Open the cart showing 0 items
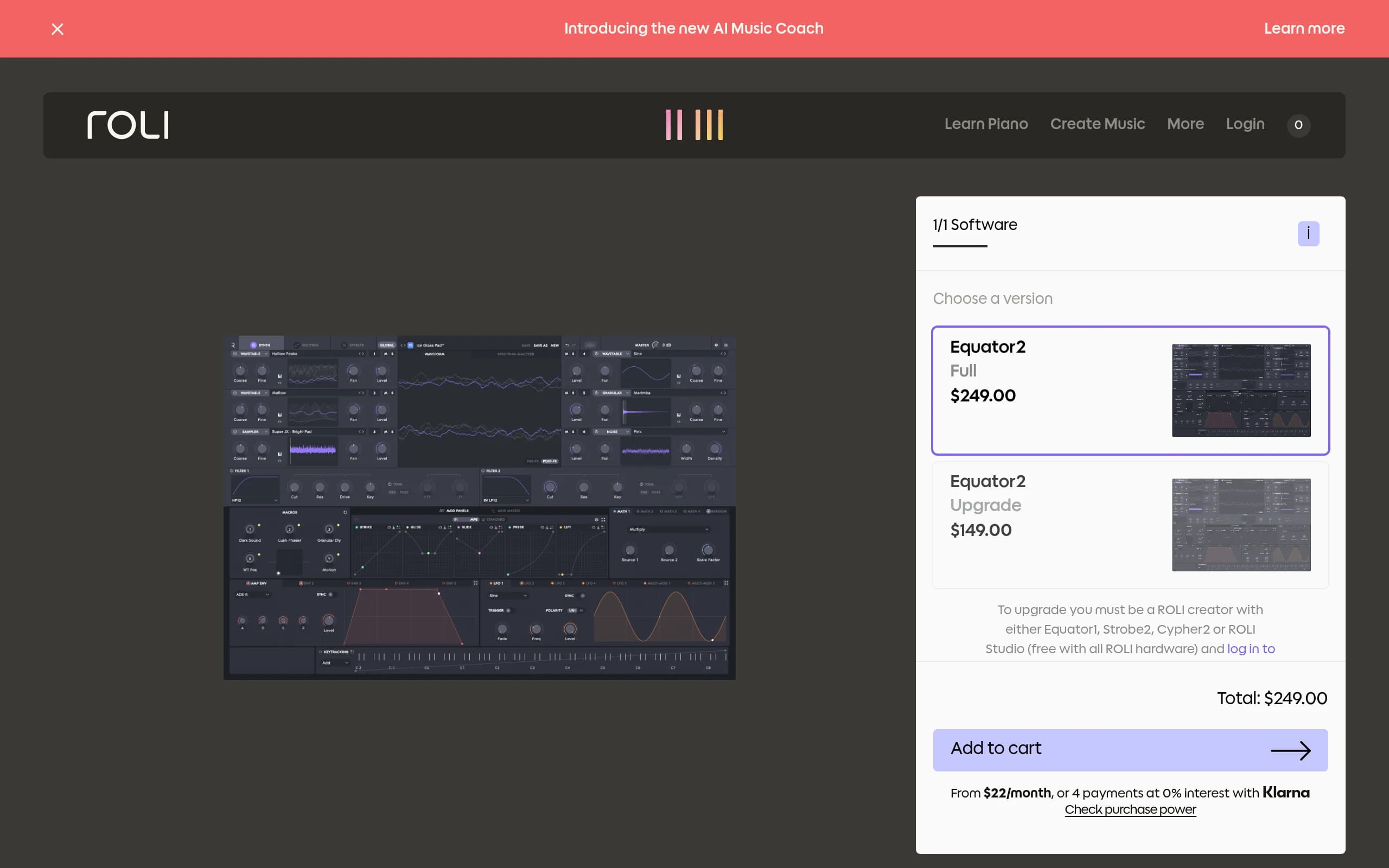The width and height of the screenshot is (1389, 868). click(1298, 125)
